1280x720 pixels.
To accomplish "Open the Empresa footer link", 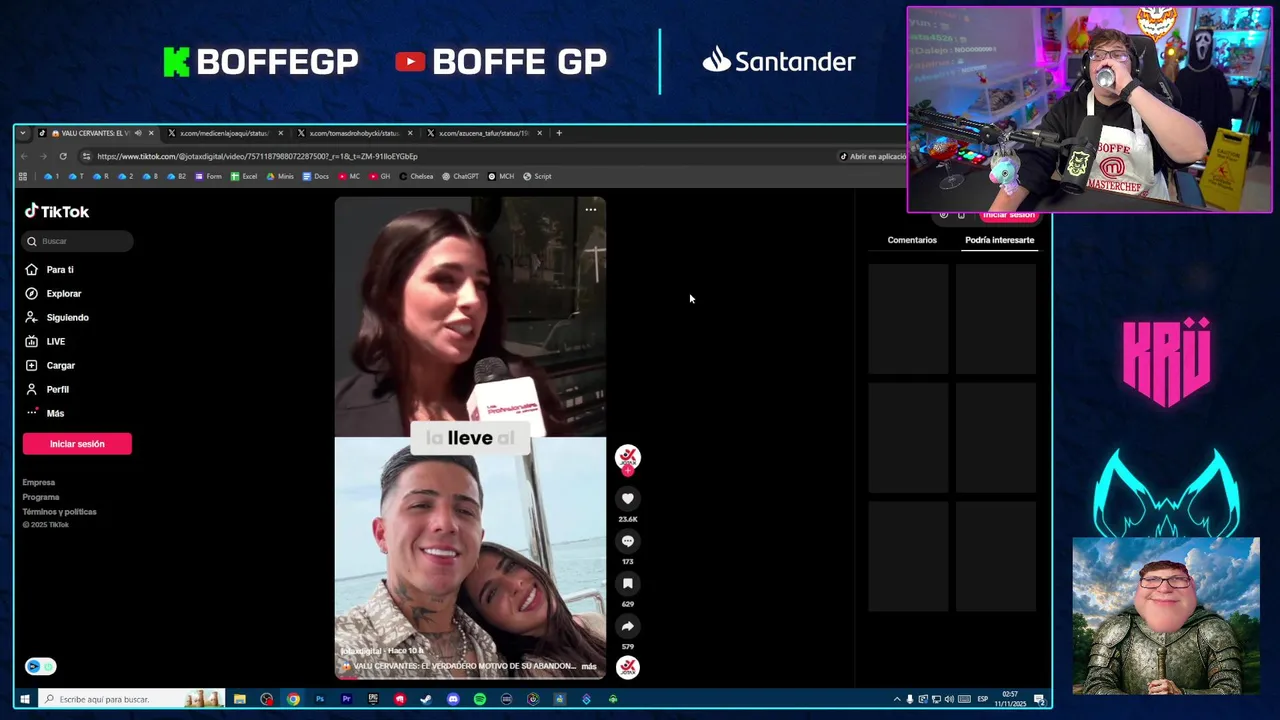I will coord(39,482).
